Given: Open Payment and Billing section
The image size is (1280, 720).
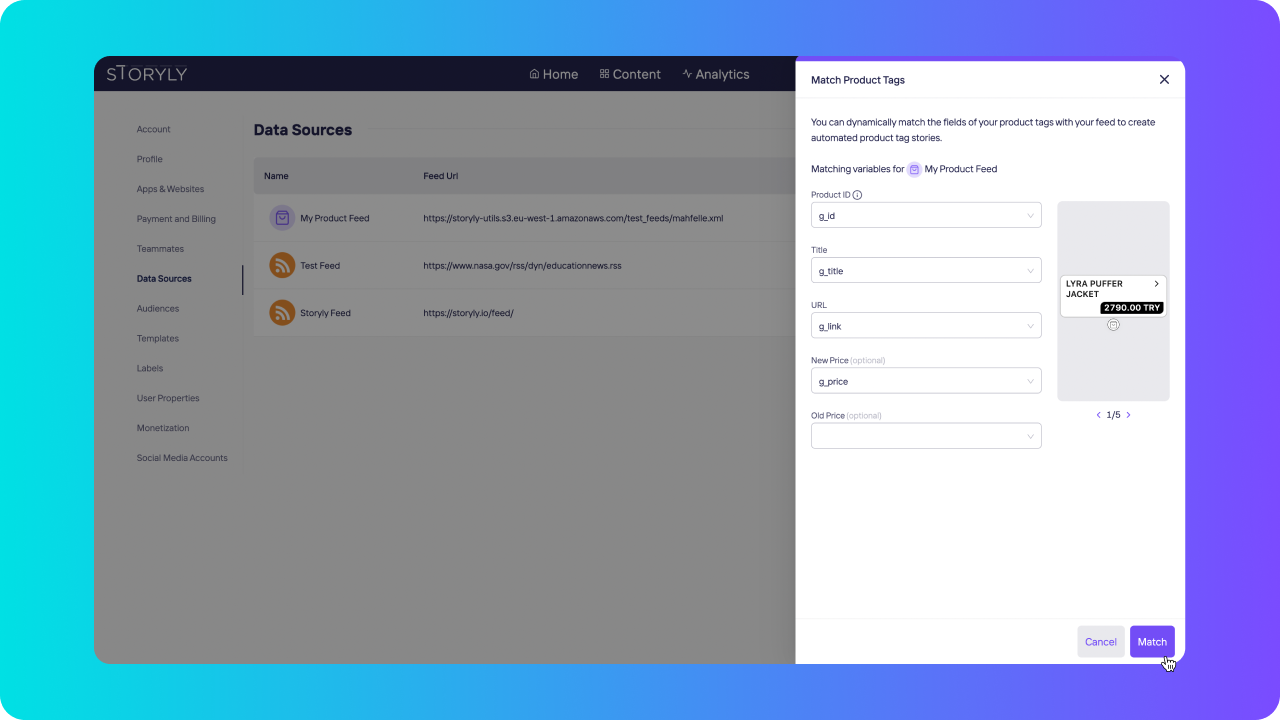Looking at the screenshot, I should tap(176, 219).
